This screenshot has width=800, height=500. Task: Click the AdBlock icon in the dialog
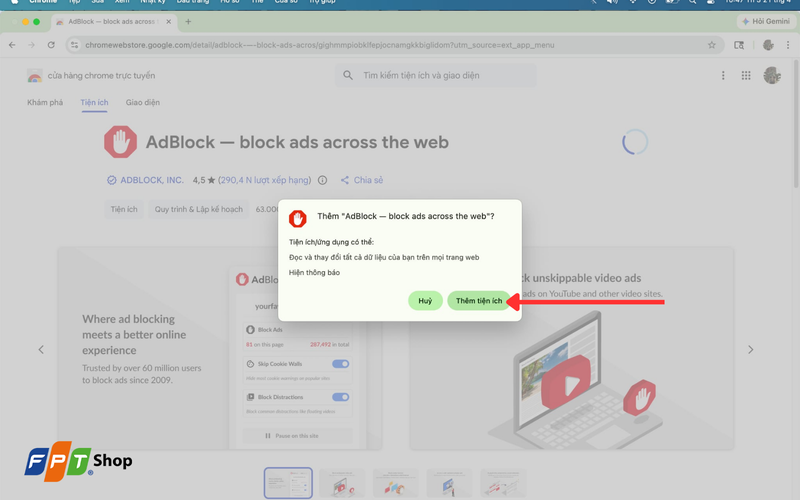(x=297, y=218)
